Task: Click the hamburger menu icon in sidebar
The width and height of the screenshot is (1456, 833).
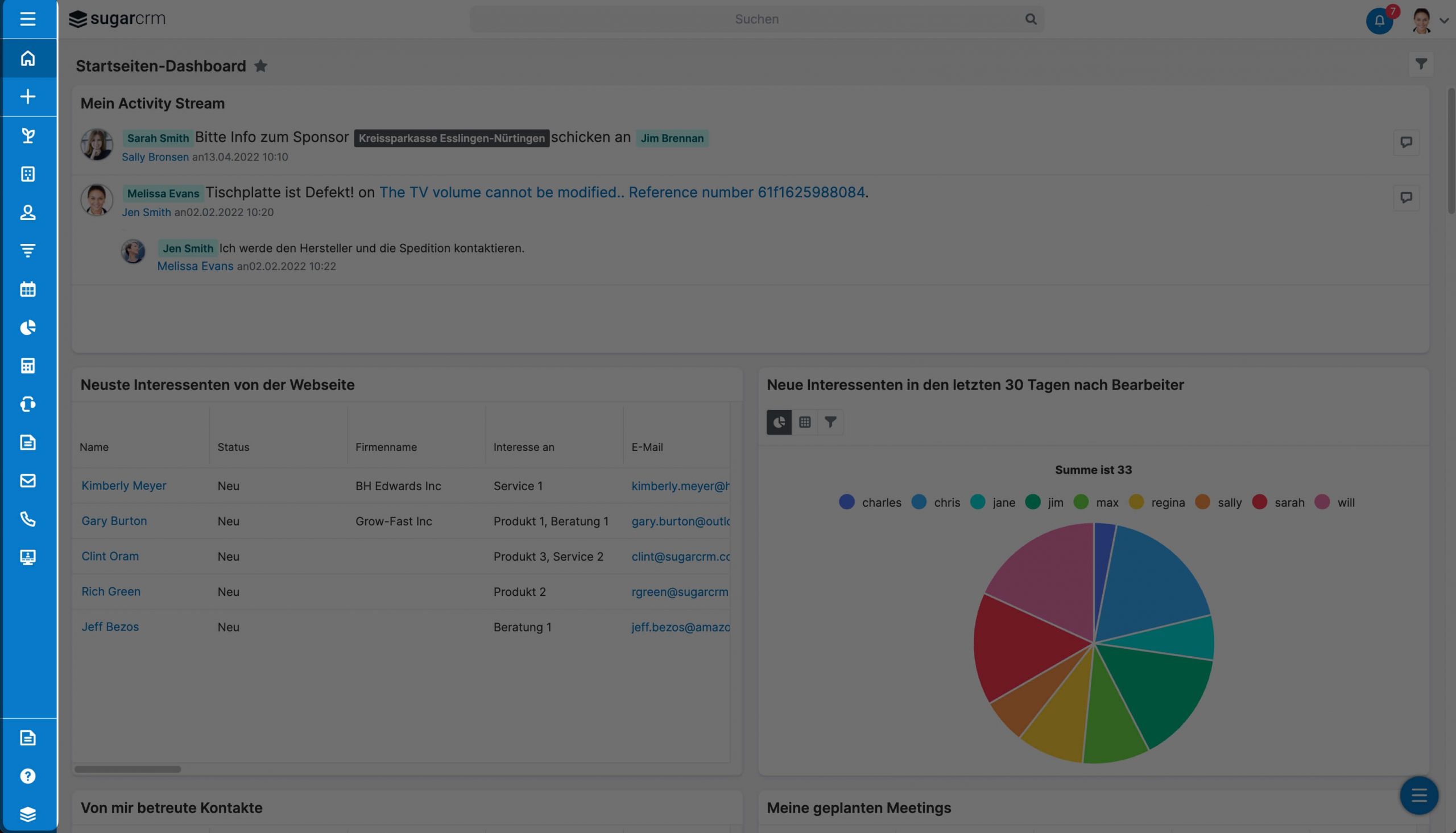Action: [x=27, y=19]
